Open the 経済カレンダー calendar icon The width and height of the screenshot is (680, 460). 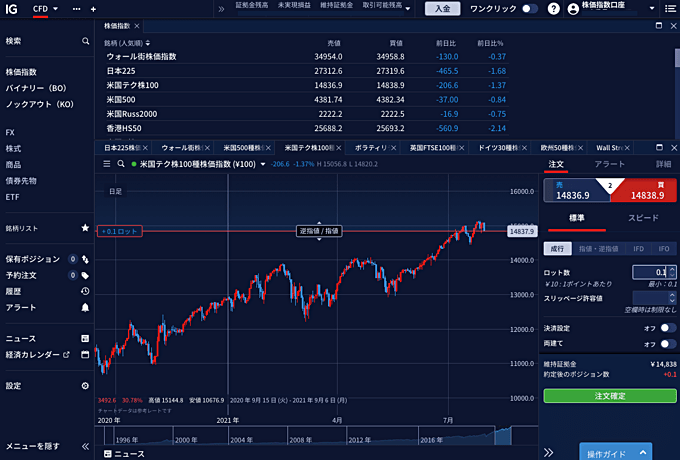pos(85,355)
